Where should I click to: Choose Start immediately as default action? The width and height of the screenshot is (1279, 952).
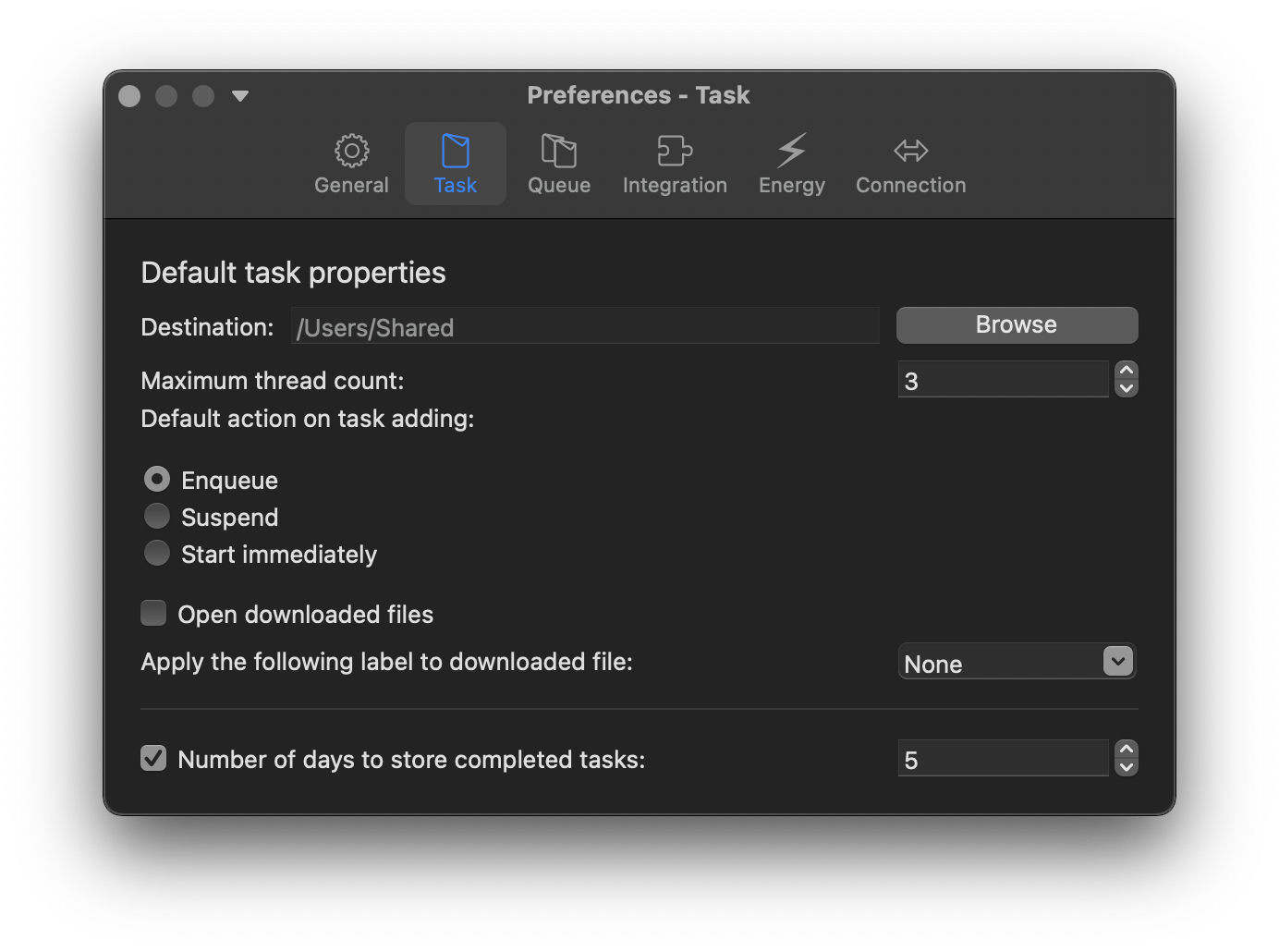coord(156,553)
